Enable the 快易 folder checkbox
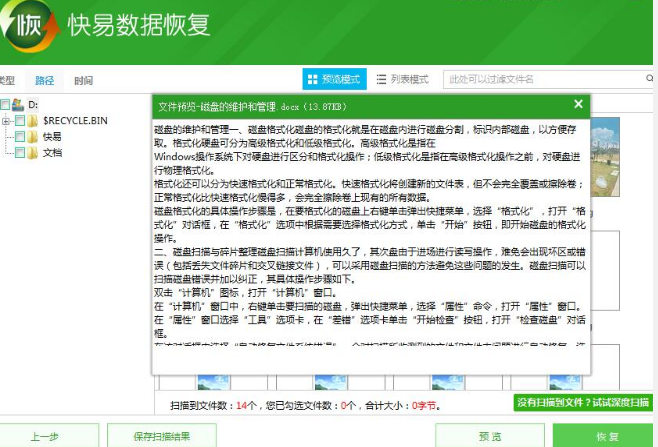This screenshot has width=658, height=447. click(x=19, y=136)
